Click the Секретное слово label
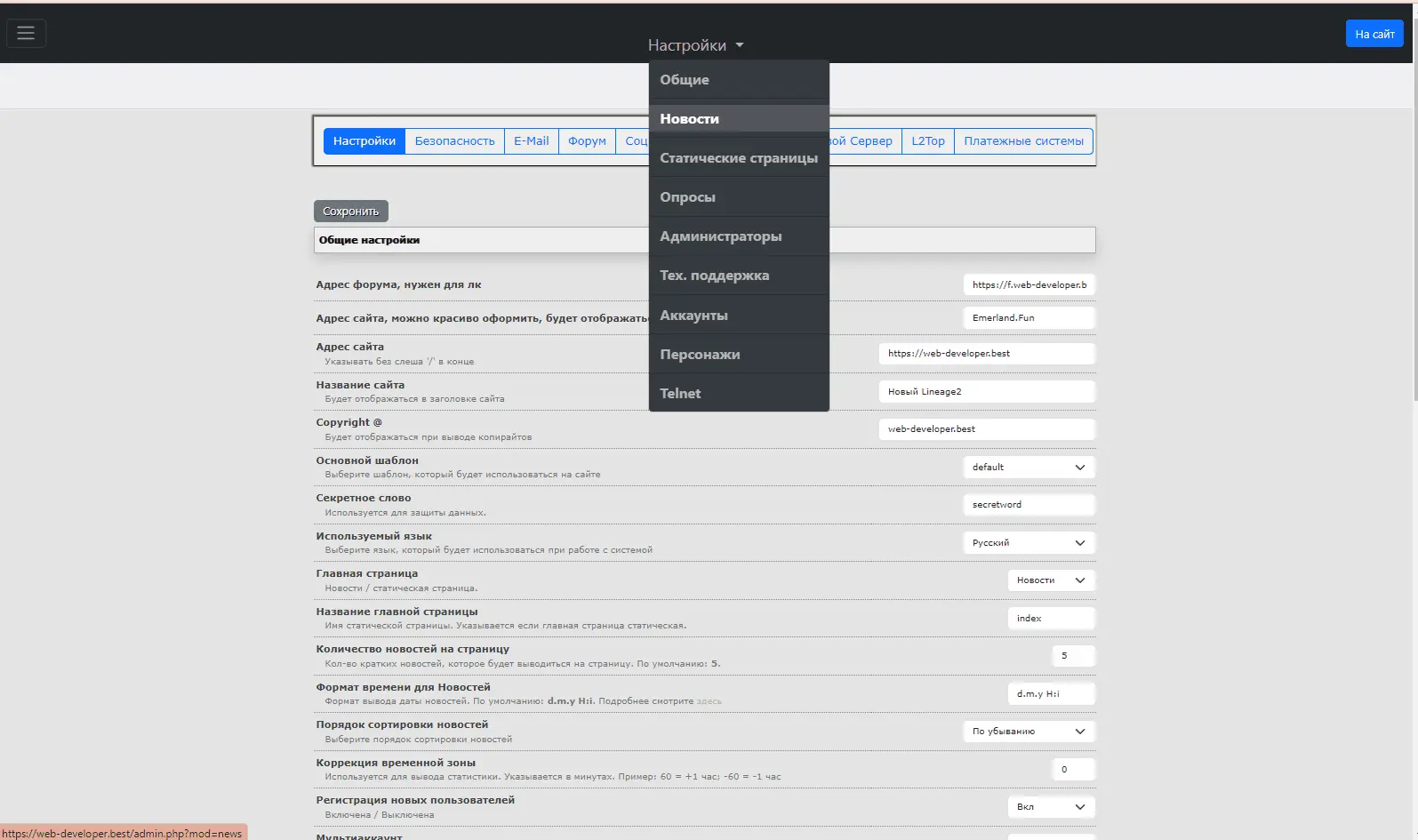Screen dimensions: 1418x840 (x=364, y=498)
